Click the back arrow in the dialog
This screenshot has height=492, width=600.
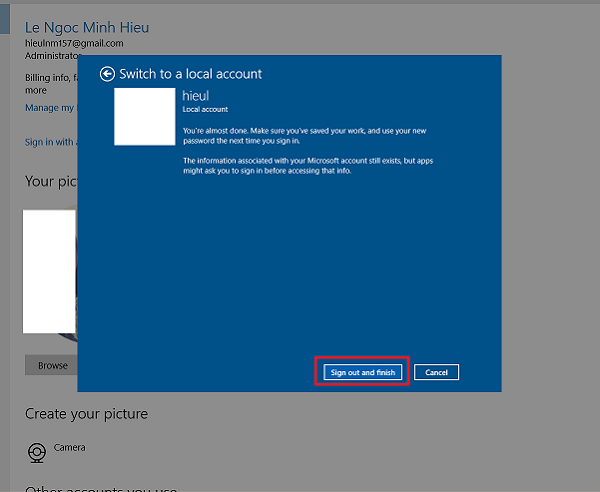point(107,74)
